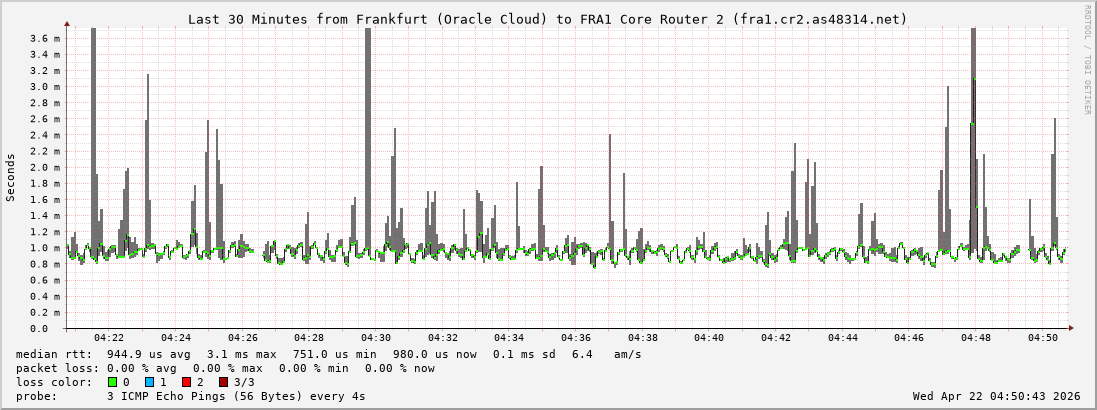Click the 3.6 m y-axis tick label
1097x410 pixels.
(46, 38)
